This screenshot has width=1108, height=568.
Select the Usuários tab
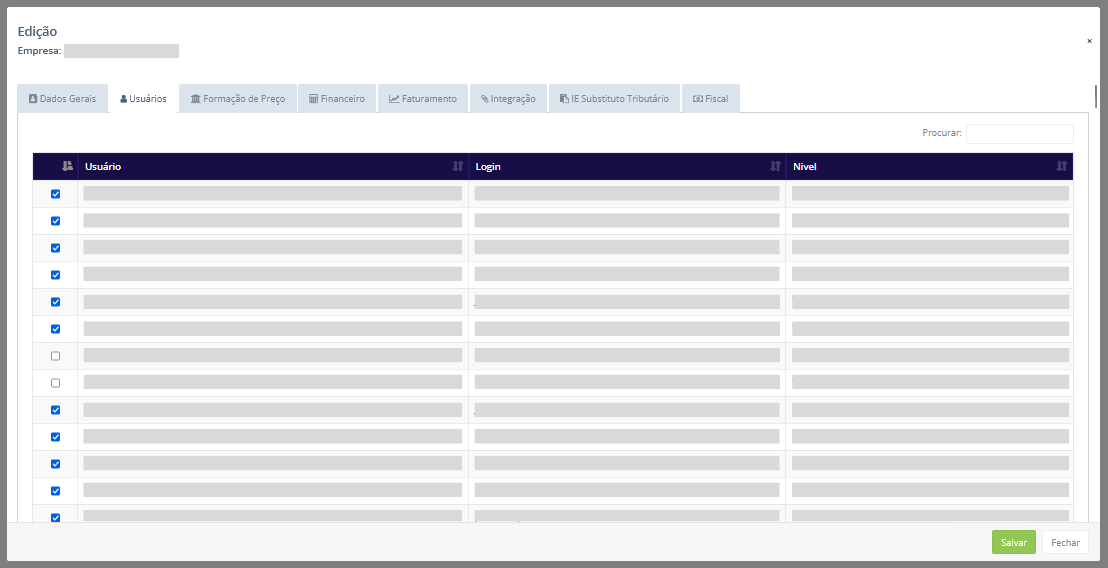tap(143, 99)
